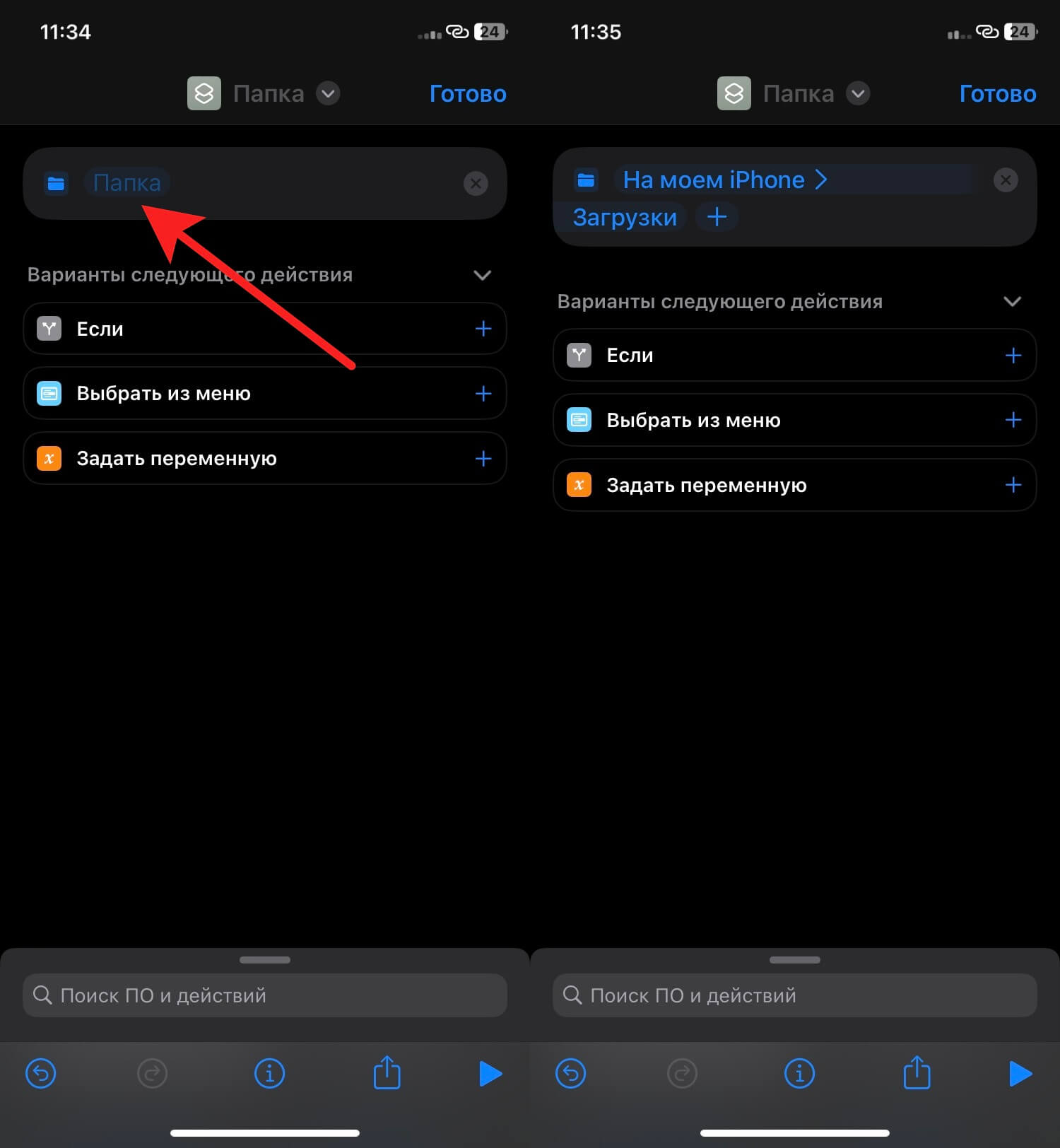The width and height of the screenshot is (1060, 1148).
Task: Tap the sheet grabber handle in the 11:34 screen
Action: pyautogui.click(x=265, y=960)
